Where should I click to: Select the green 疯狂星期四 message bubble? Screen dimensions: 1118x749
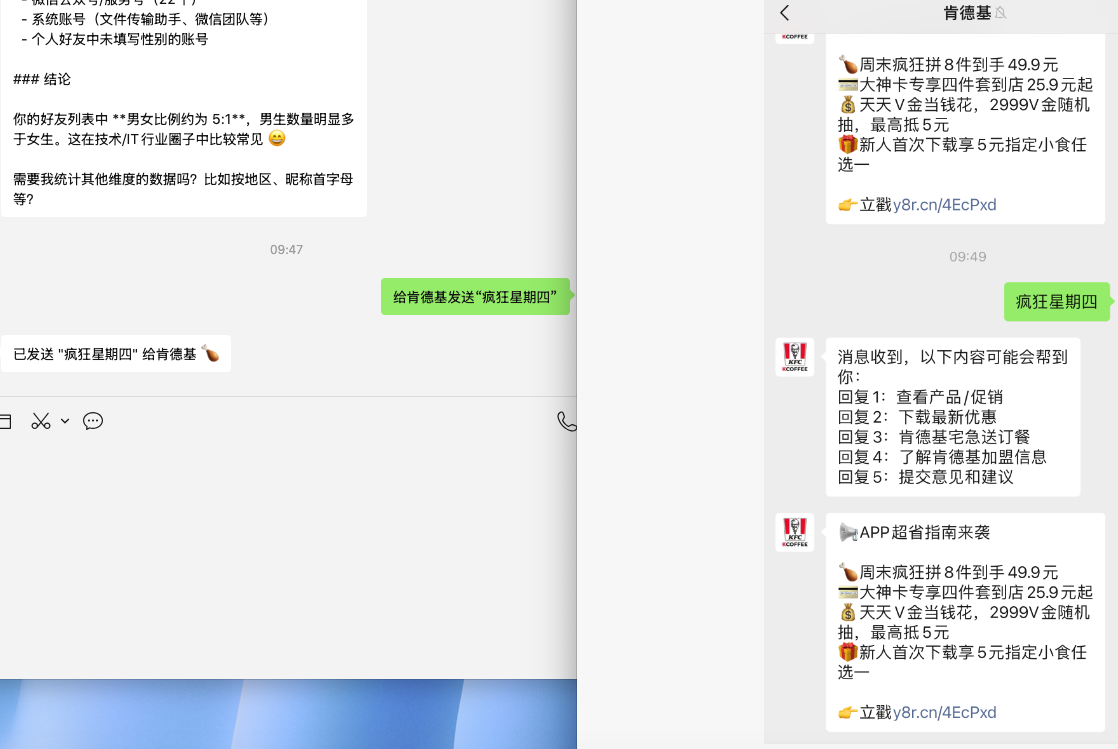1056,301
